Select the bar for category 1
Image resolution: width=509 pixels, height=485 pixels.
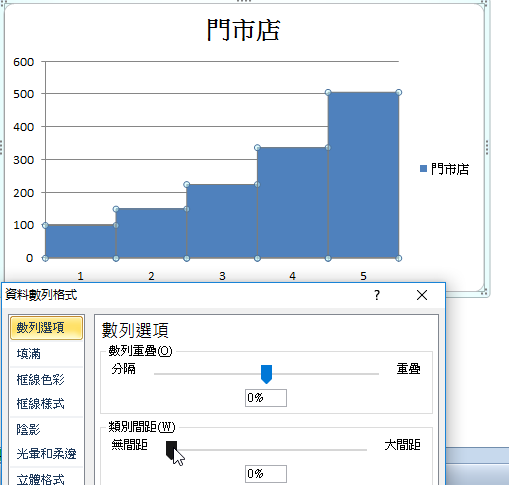pos(81,242)
